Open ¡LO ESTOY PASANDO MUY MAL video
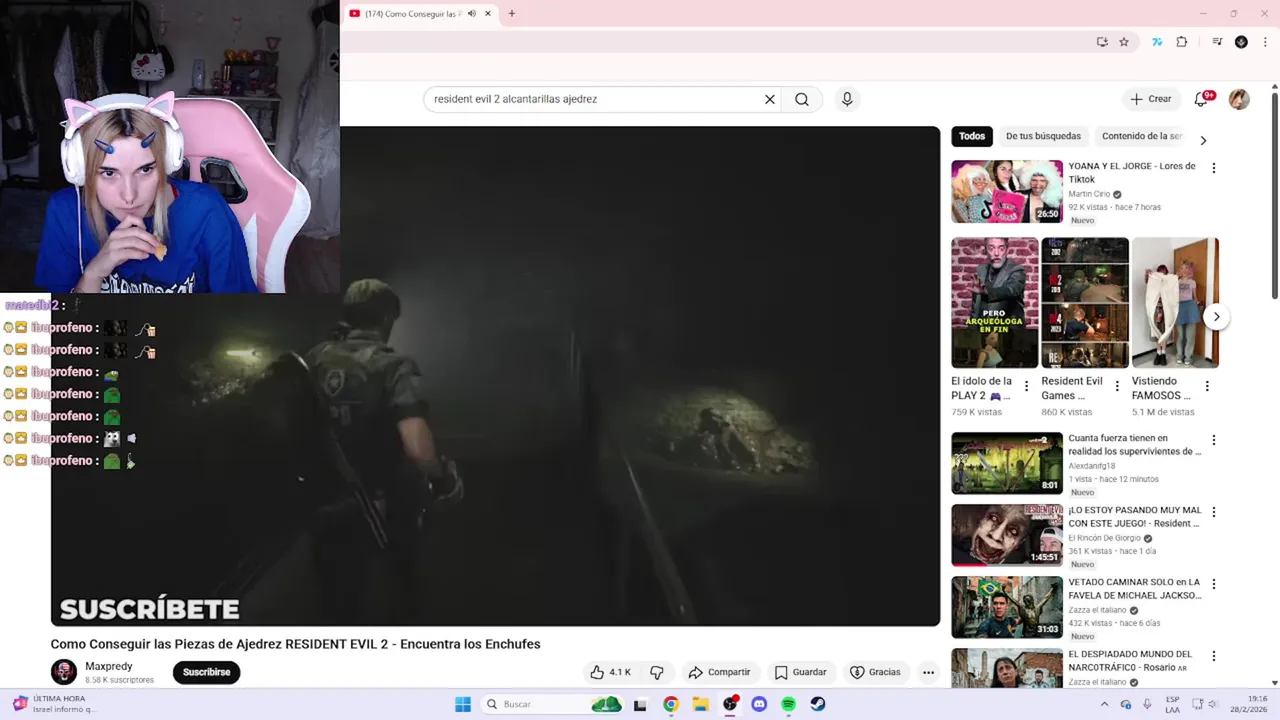 (x=1007, y=535)
